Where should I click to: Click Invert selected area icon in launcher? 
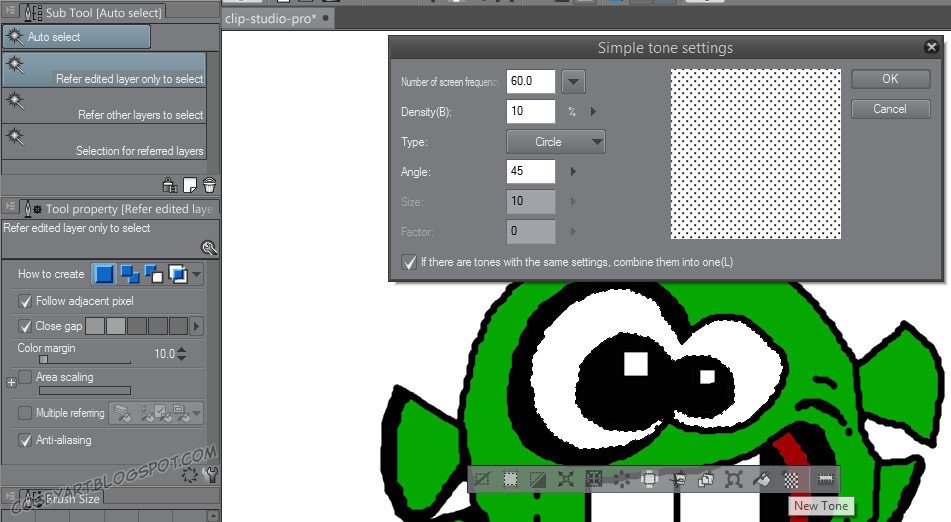[x=538, y=480]
